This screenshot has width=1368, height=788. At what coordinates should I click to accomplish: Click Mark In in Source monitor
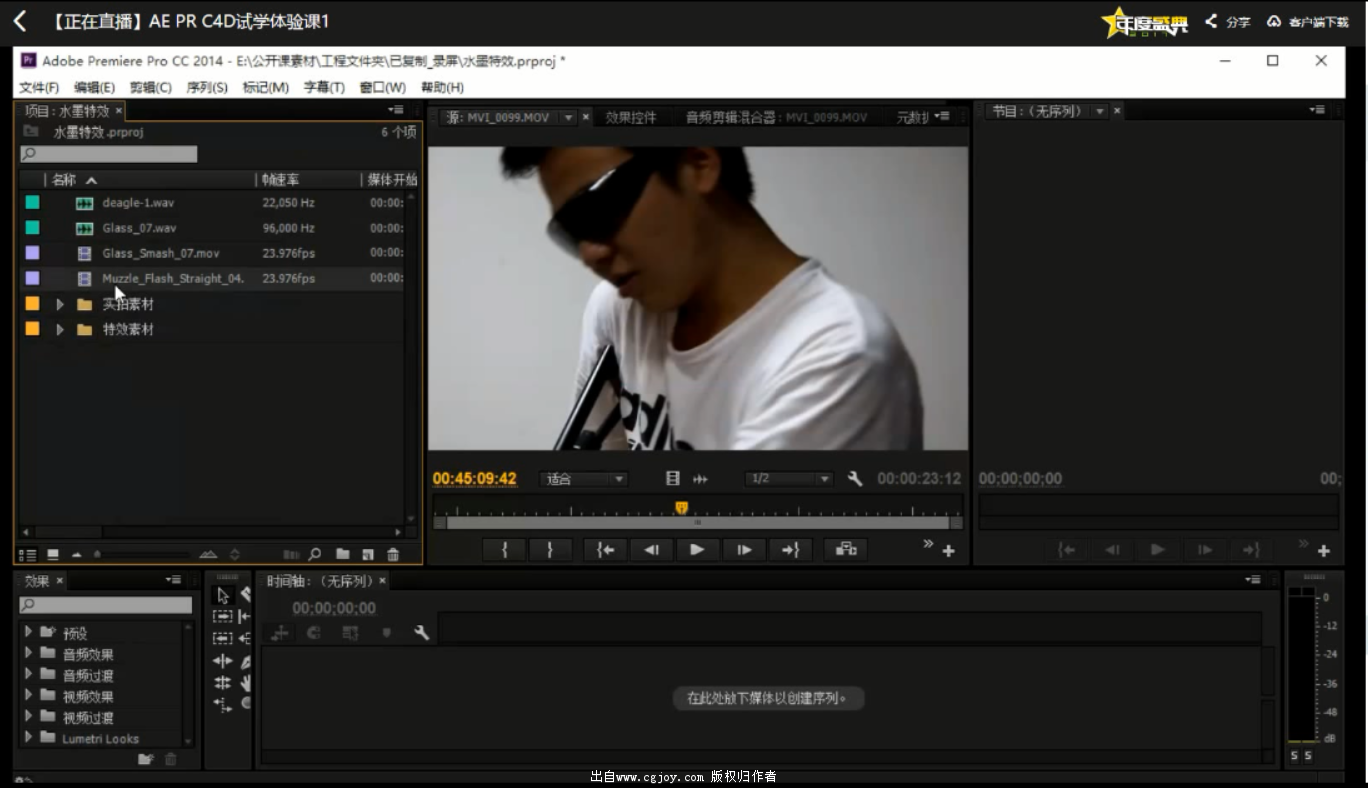504,549
